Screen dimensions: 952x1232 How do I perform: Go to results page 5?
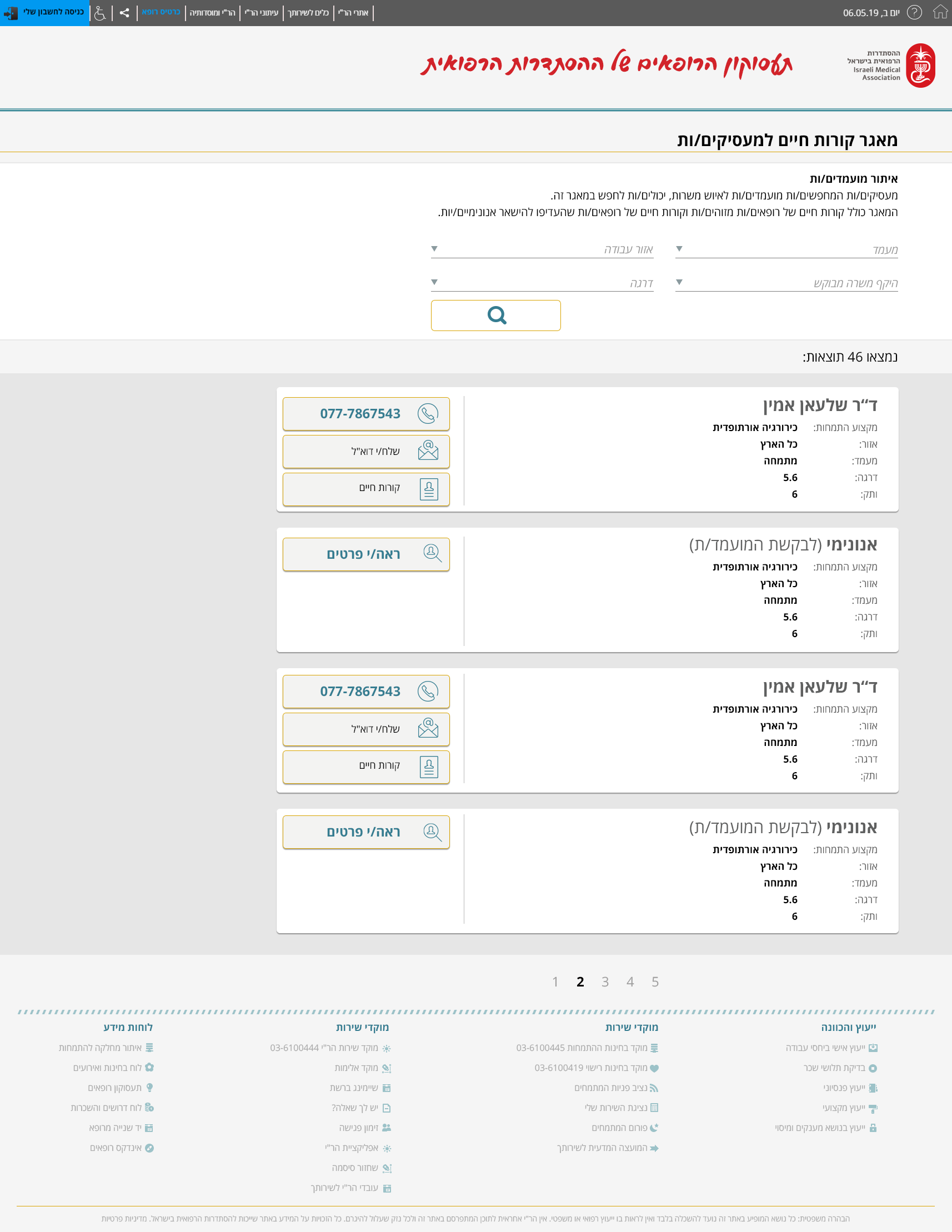tap(655, 981)
